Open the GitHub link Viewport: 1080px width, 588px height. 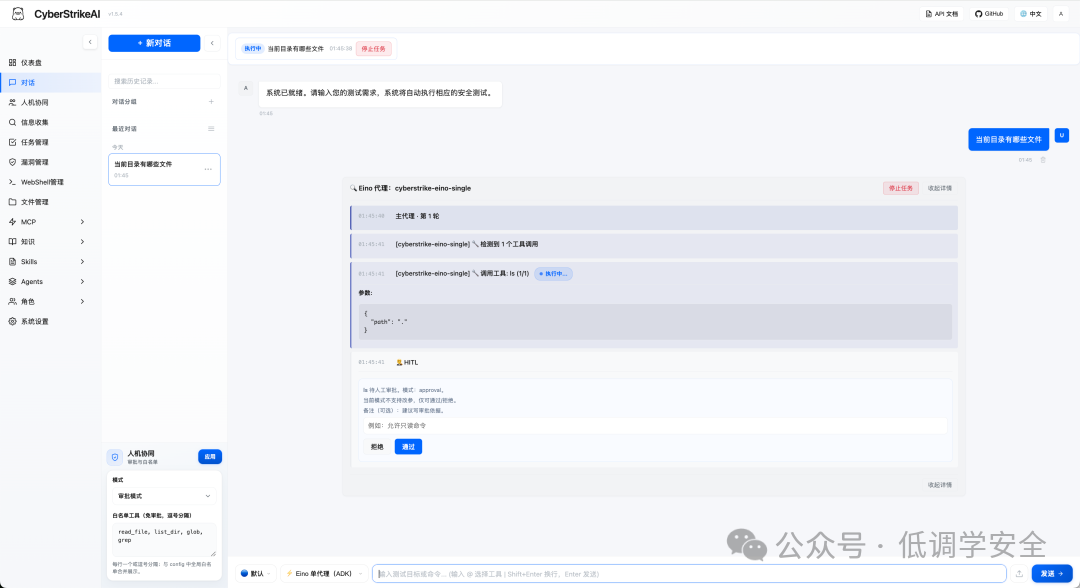989,14
